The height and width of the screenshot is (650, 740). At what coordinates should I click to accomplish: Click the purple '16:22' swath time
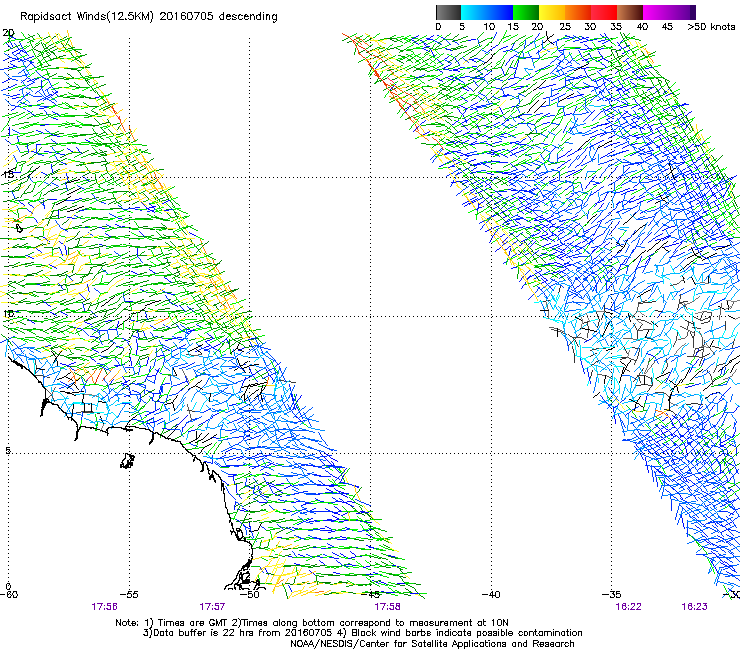tap(629, 607)
